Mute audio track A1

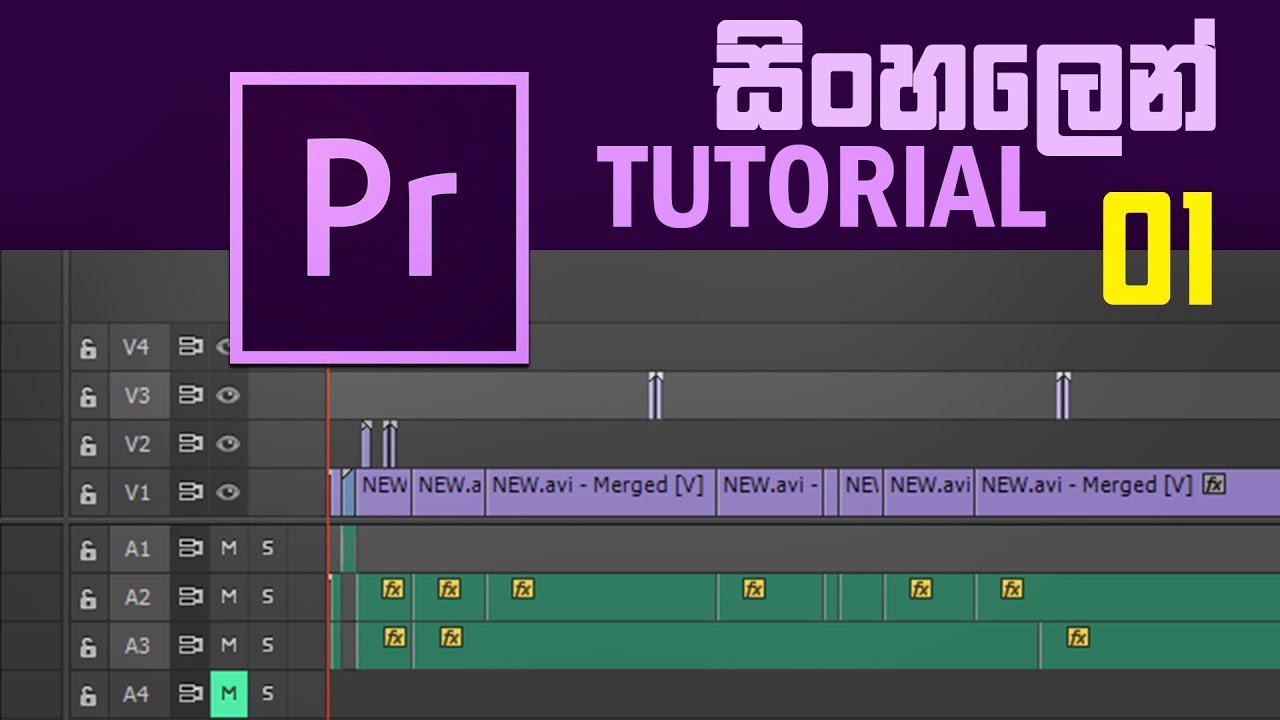pyautogui.click(x=229, y=548)
